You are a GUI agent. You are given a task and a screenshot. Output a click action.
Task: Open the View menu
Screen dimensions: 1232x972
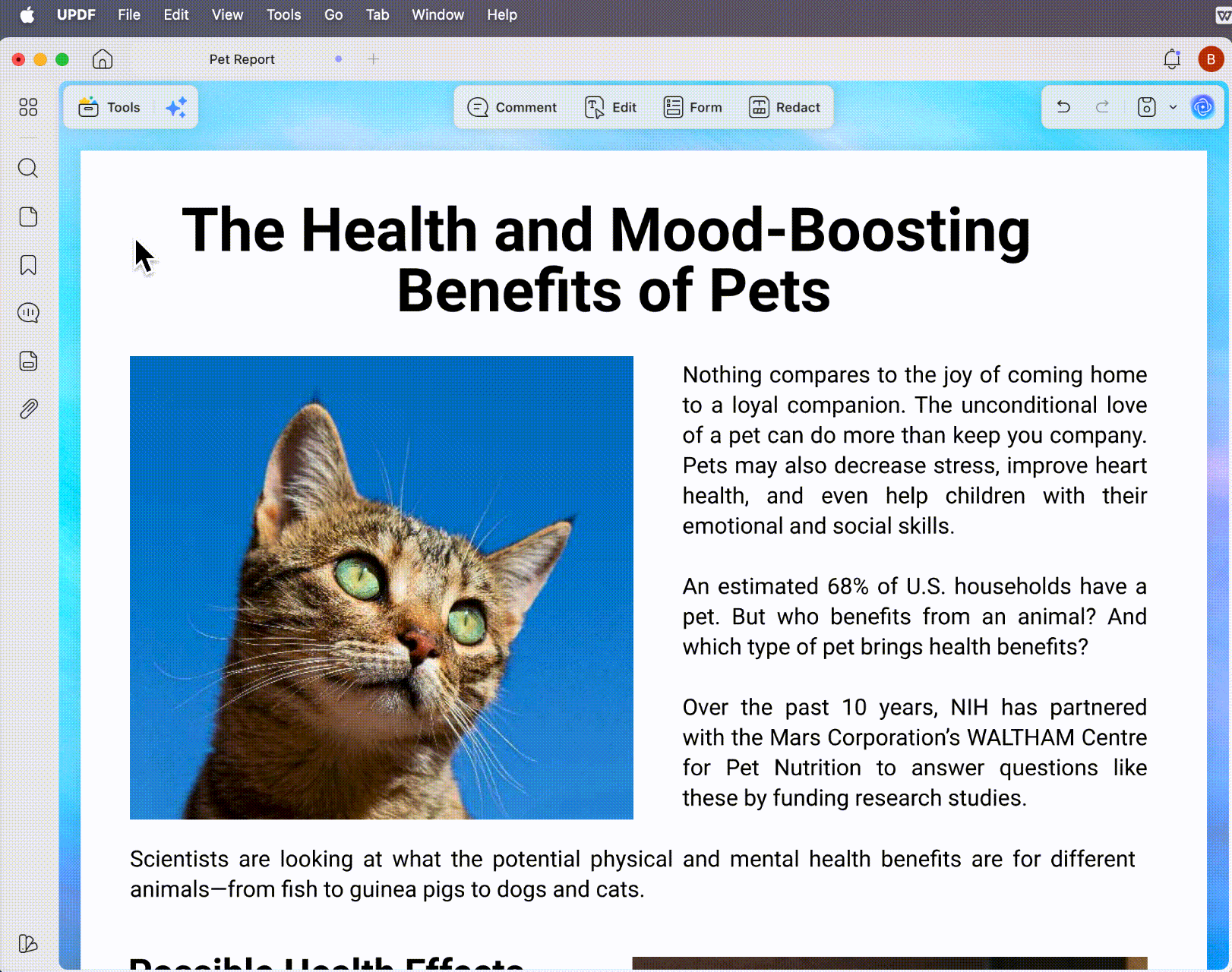227,14
